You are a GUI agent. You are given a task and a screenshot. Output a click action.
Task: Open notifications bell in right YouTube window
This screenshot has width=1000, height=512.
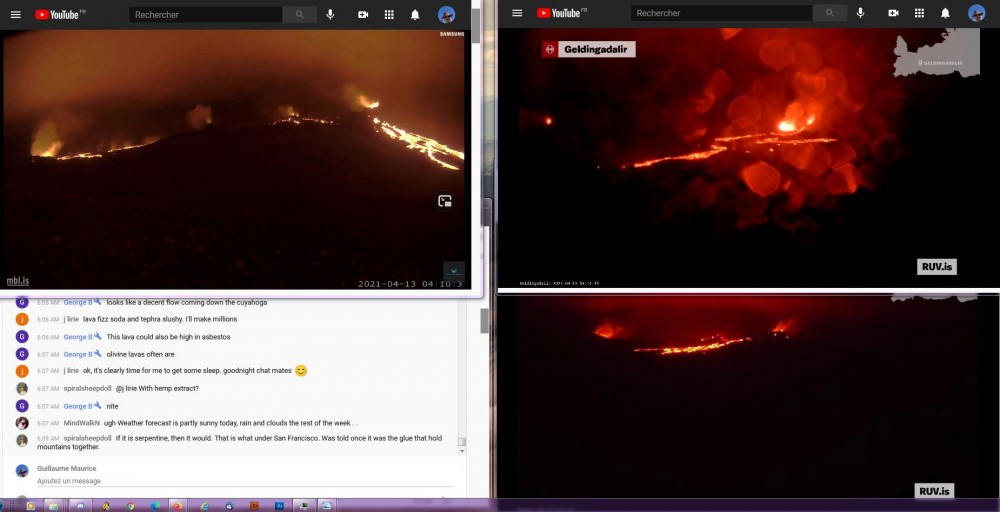[x=945, y=13]
